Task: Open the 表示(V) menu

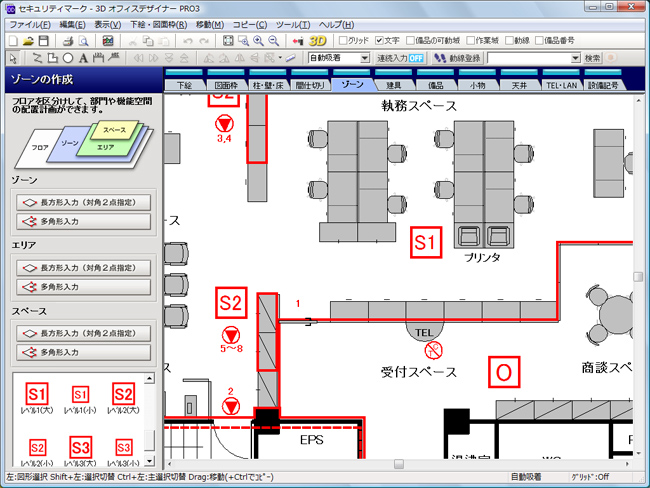Action: coord(108,25)
